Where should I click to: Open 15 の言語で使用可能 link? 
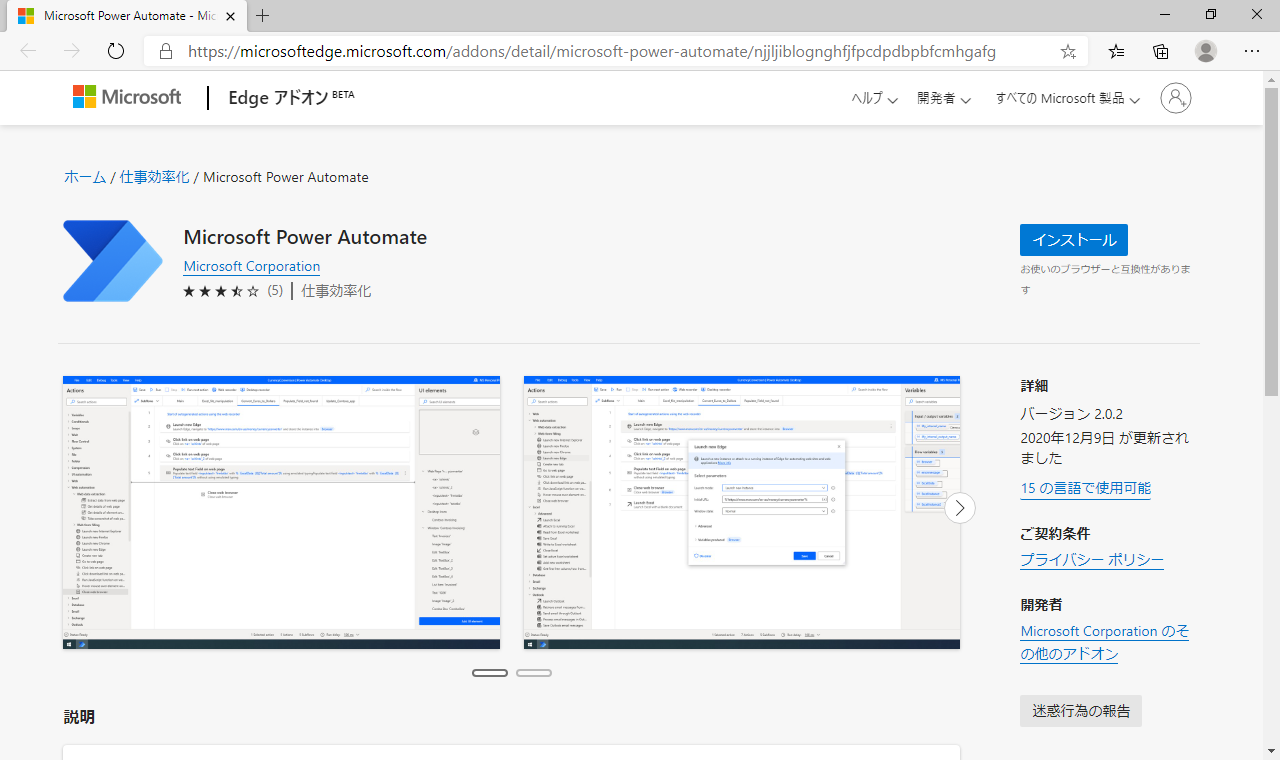click(x=1085, y=488)
